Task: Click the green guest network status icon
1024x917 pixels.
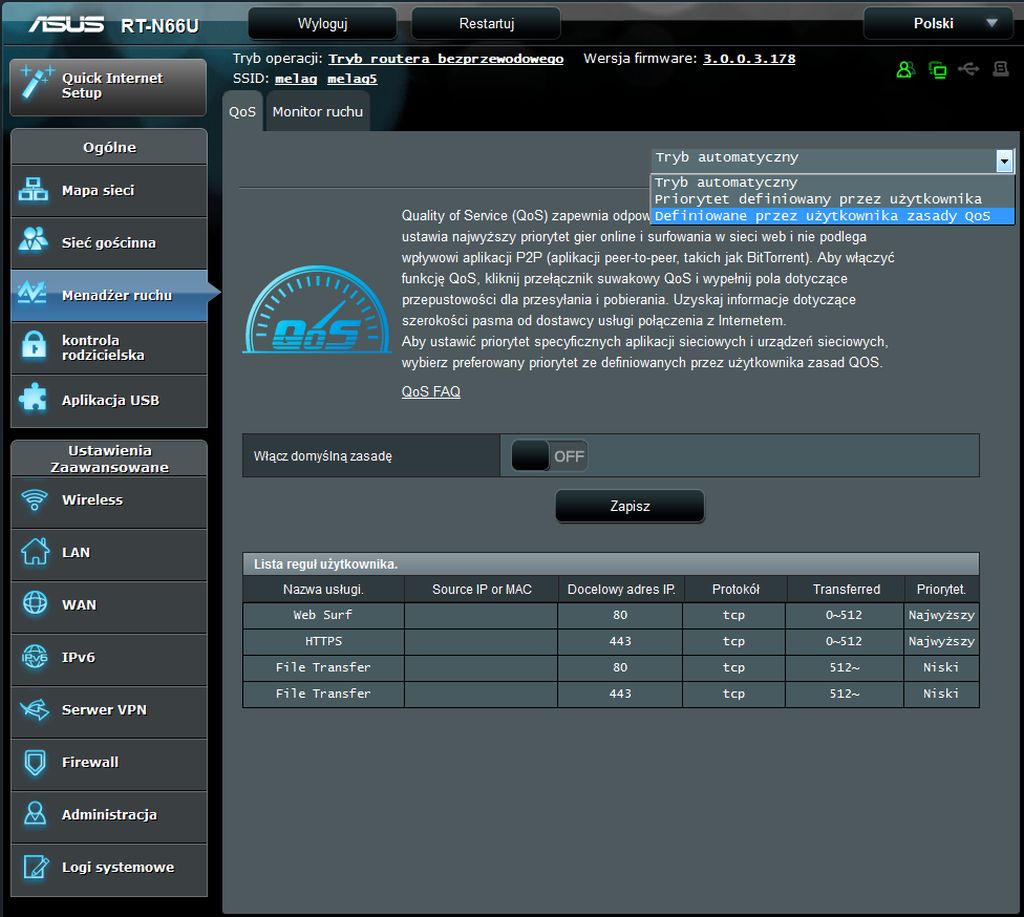Action: [905, 69]
